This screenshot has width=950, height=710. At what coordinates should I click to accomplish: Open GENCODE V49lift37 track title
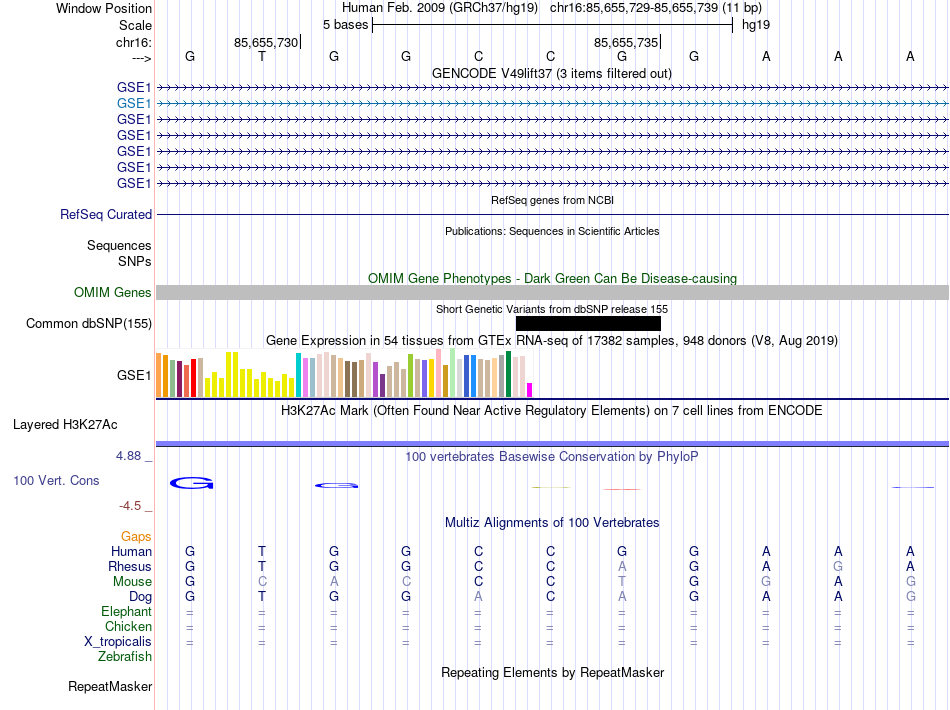point(552,73)
